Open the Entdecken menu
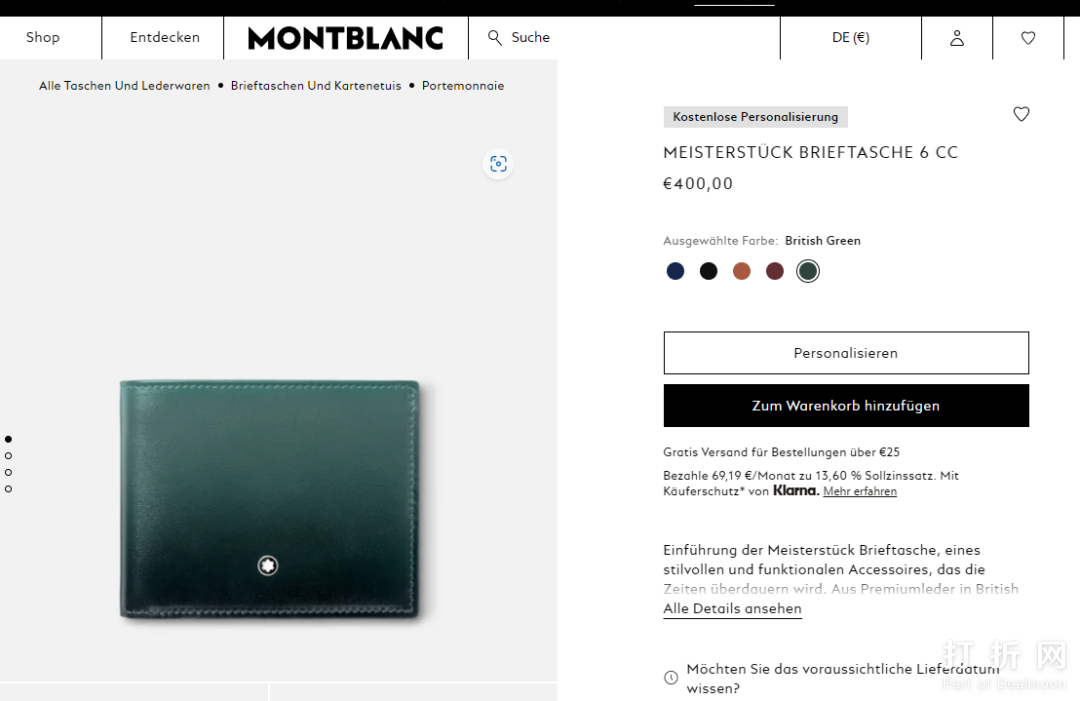Screen dimensions: 1080x701 pos(165,38)
